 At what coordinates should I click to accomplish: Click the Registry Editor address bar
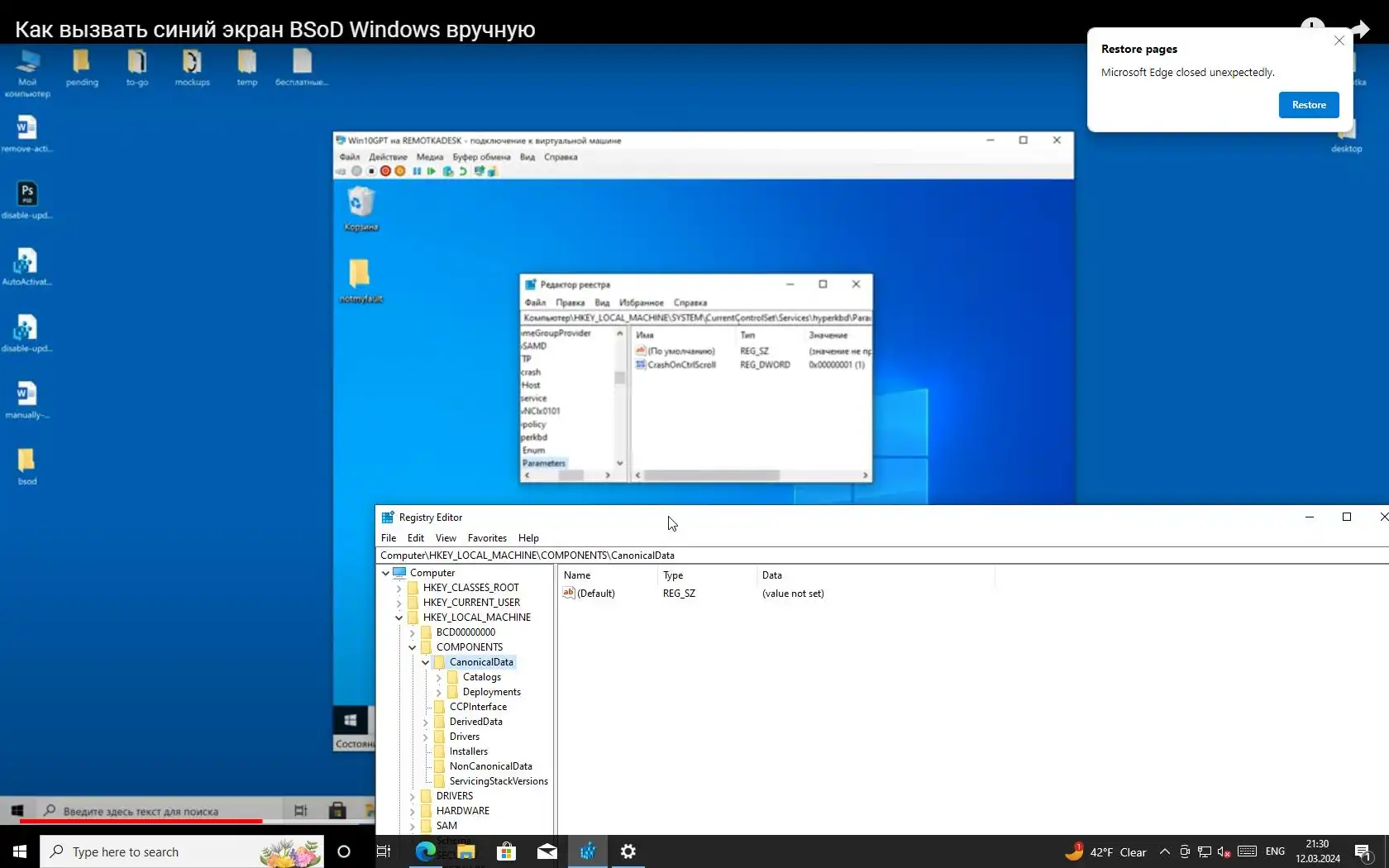[881, 556]
